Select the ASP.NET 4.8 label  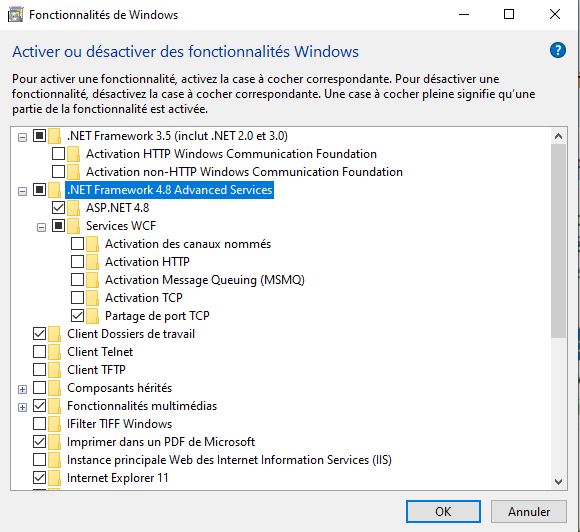pyautogui.click(x=118, y=208)
